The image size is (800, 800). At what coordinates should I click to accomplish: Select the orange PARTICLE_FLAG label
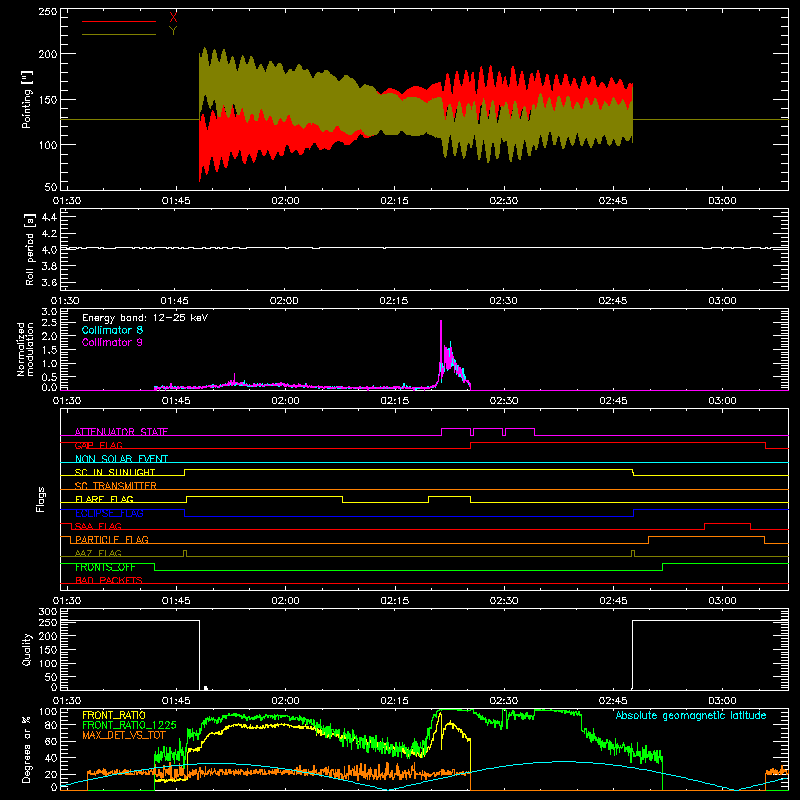pyautogui.click(x=112, y=539)
